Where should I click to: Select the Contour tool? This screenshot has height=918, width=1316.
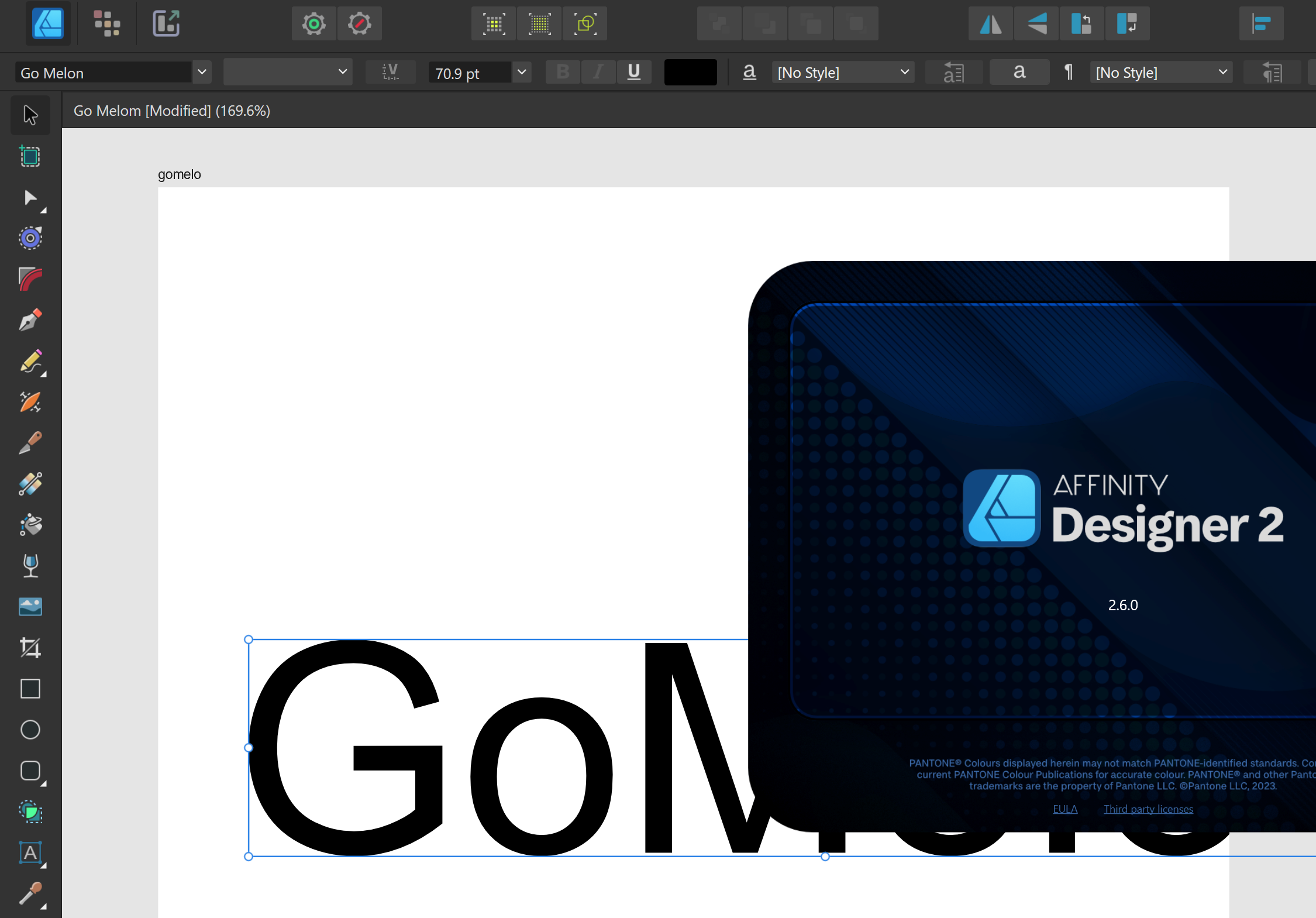(30, 238)
